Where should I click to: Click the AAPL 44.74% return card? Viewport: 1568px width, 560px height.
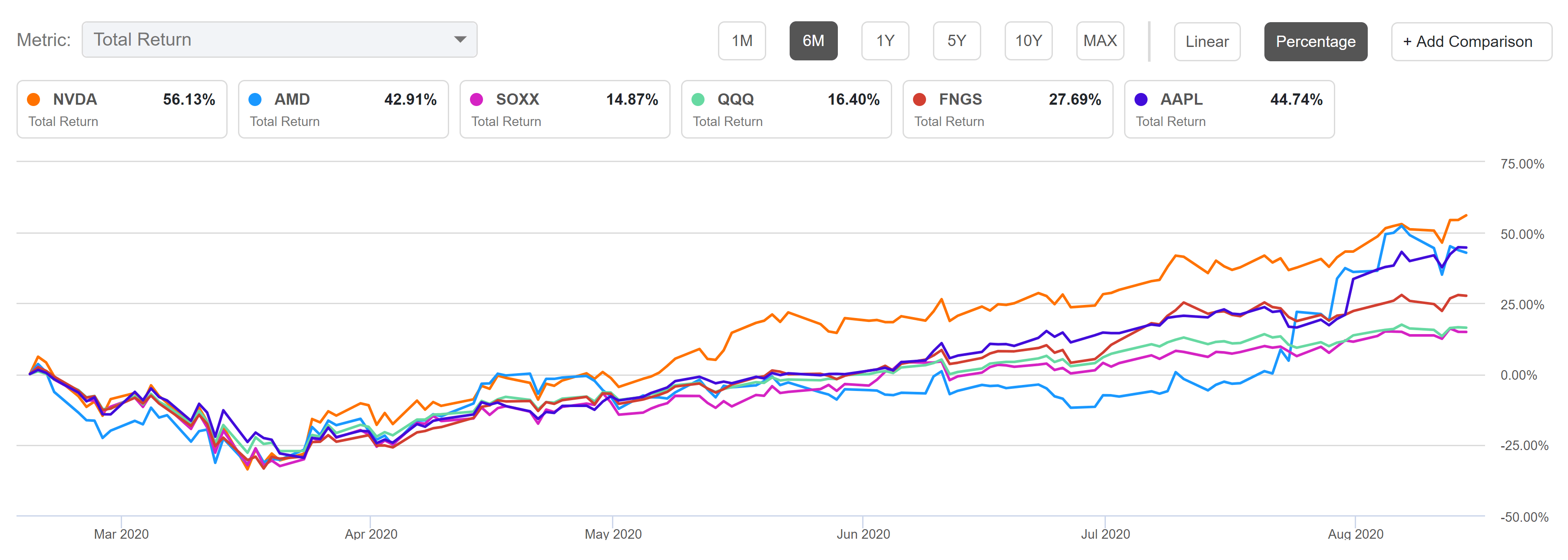(1229, 109)
